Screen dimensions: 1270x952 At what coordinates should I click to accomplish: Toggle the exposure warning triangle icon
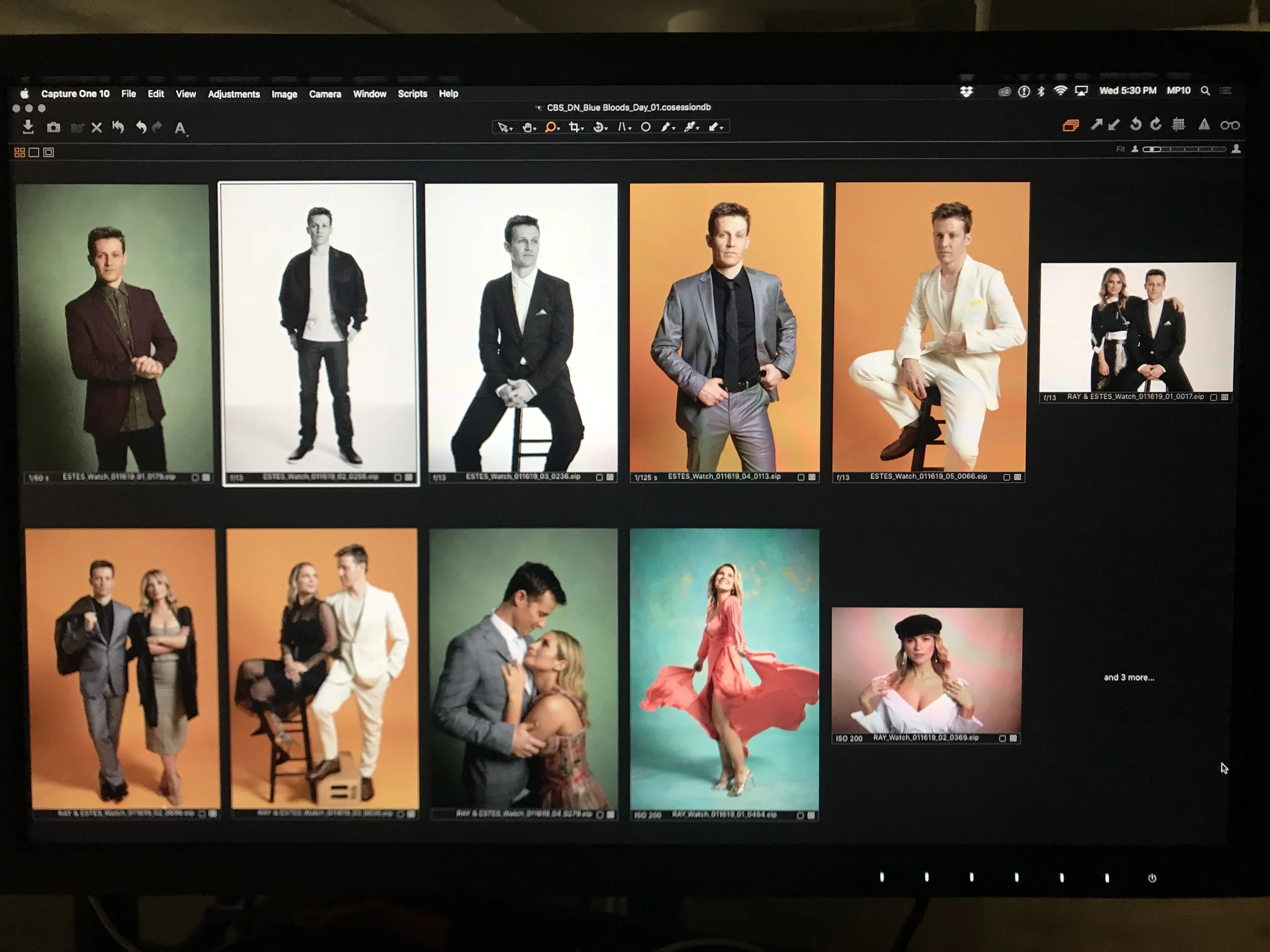1204,124
